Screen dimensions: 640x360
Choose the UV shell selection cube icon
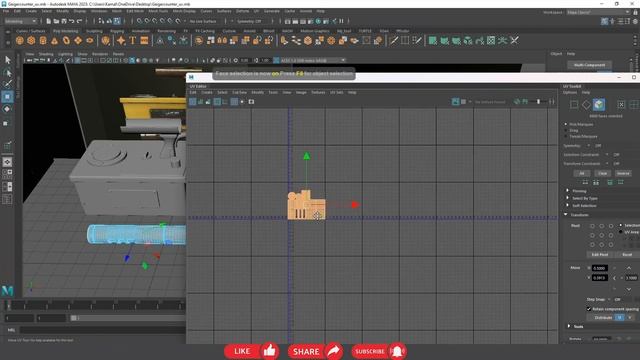[x=599, y=104]
